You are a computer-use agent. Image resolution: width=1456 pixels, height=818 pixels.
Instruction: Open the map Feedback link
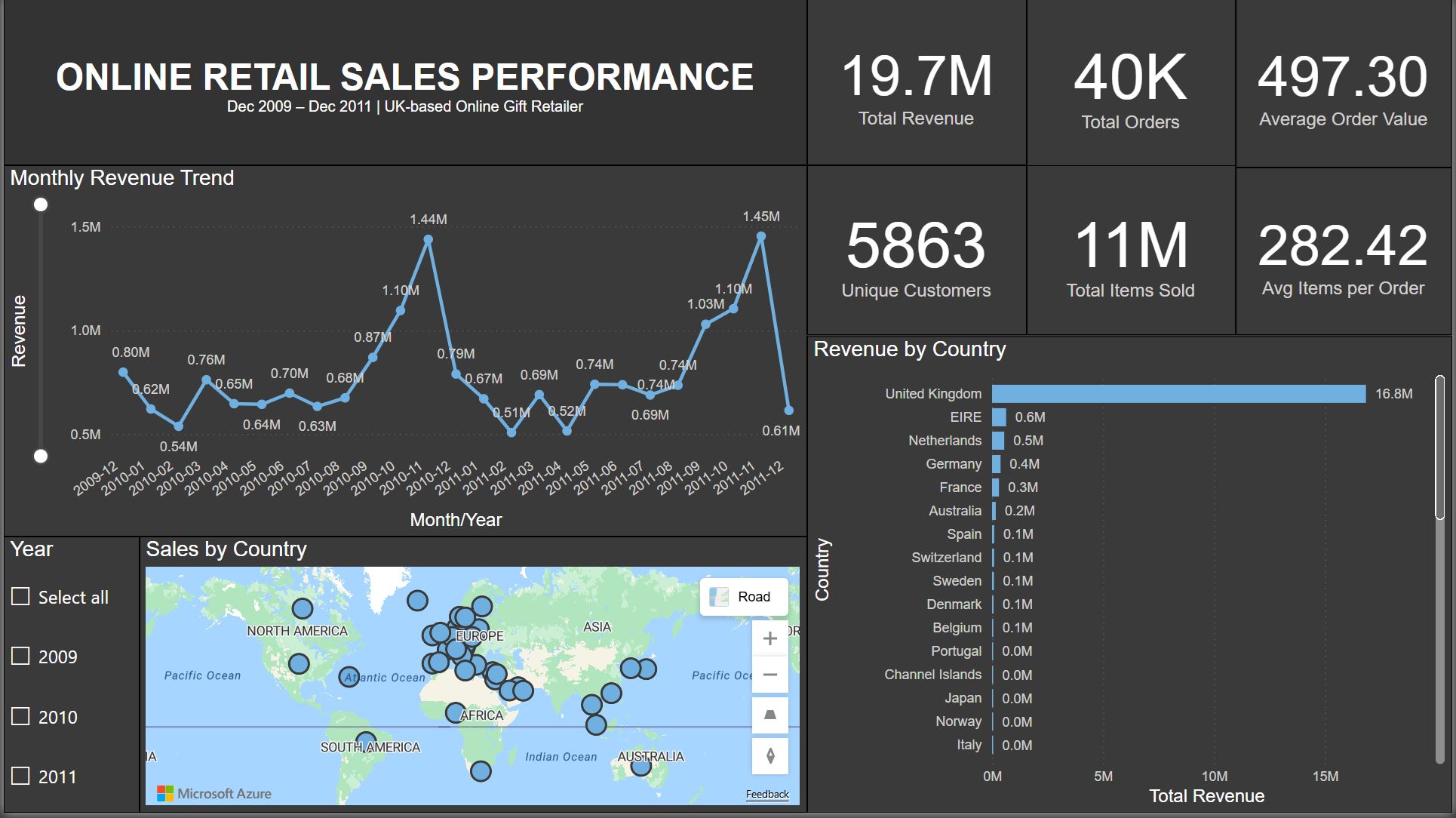(x=767, y=794)
